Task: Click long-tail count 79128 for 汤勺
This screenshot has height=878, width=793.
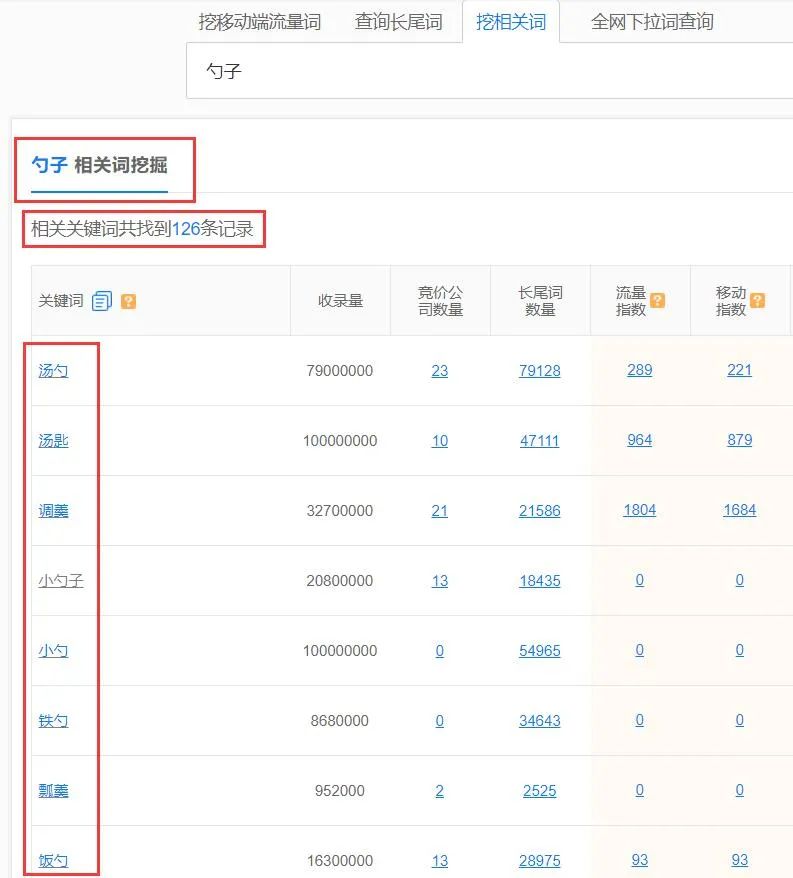Action: (x=539, y=371)
